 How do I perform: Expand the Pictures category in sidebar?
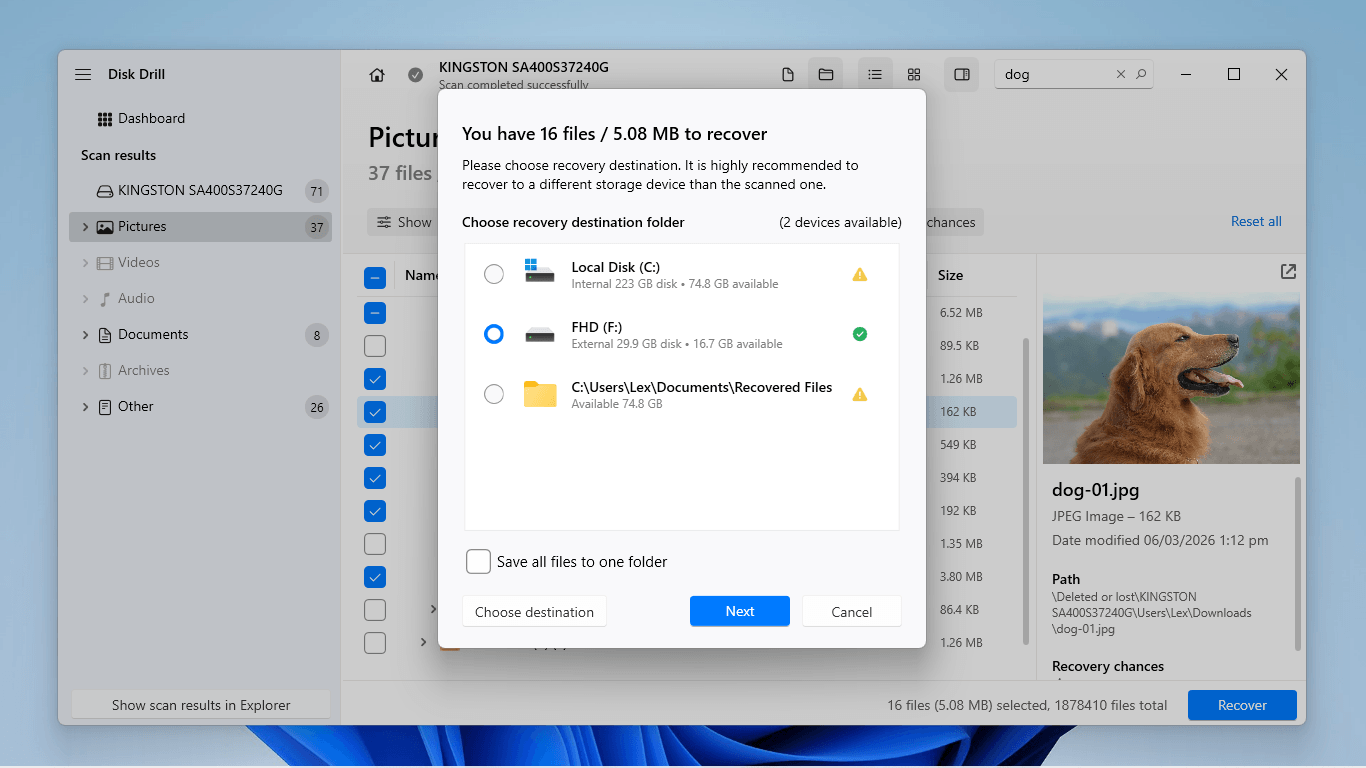point(85,227)
